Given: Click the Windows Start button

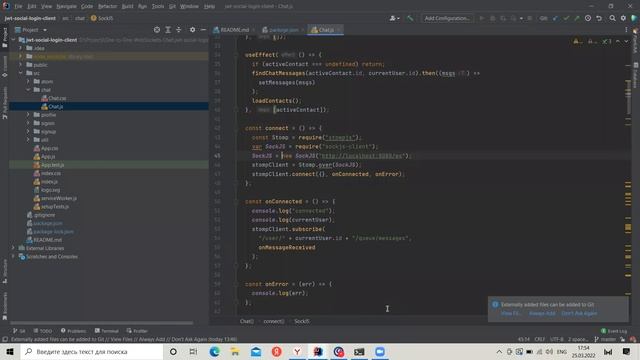Looking at the screenshot, I should point(10,351).
